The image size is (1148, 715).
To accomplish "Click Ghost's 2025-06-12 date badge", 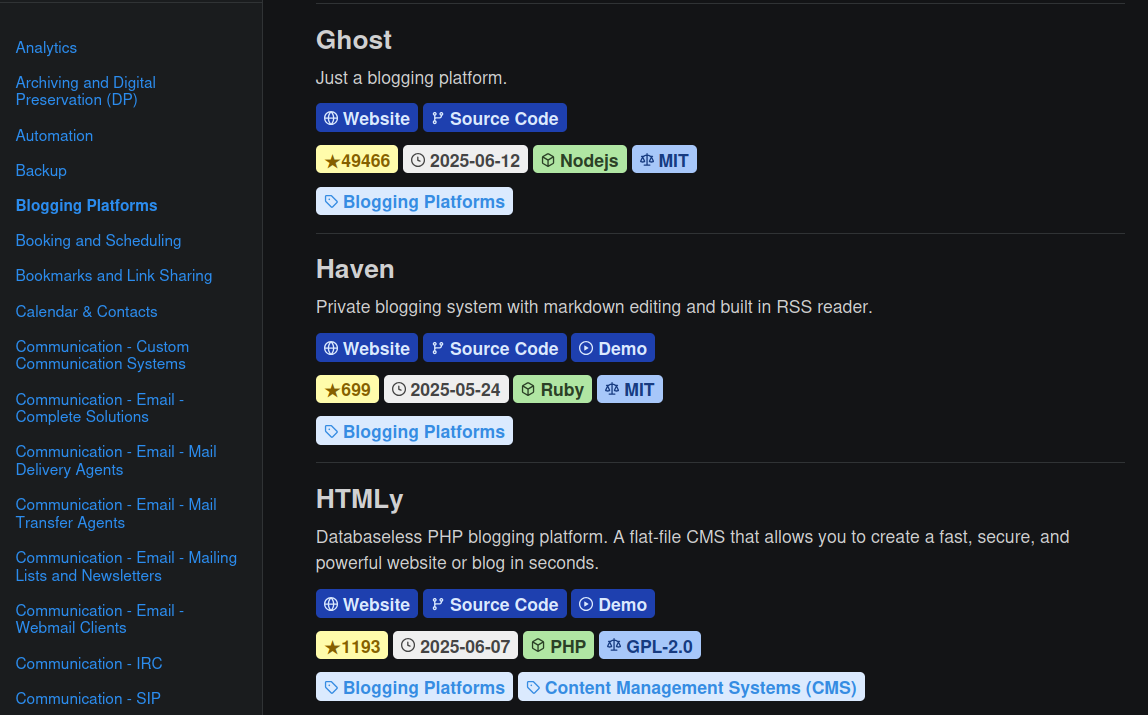I will (466, 160).
